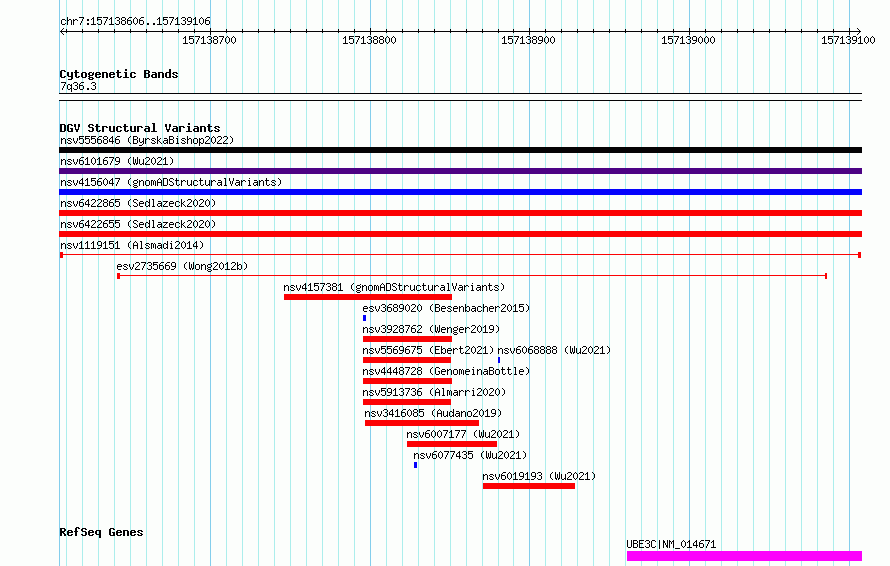890x566 pixels.
Task: Open the nsv6422655 (Sedlazeck2020) red bar
Action: click(460, 234)
